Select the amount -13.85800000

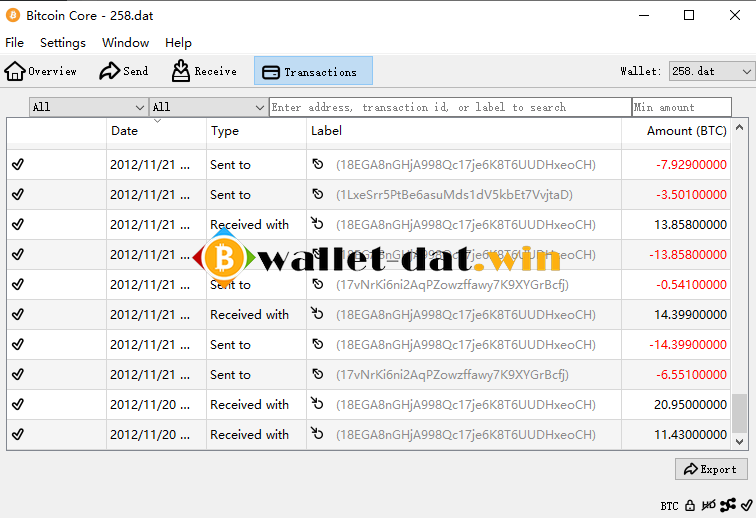point(688,254)
